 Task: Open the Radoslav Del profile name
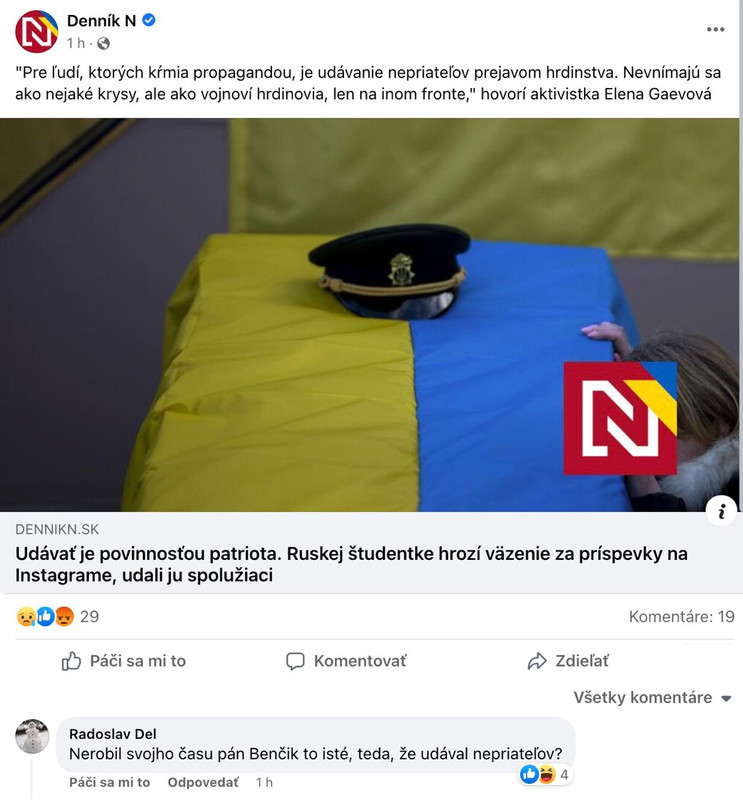[113, 734]
